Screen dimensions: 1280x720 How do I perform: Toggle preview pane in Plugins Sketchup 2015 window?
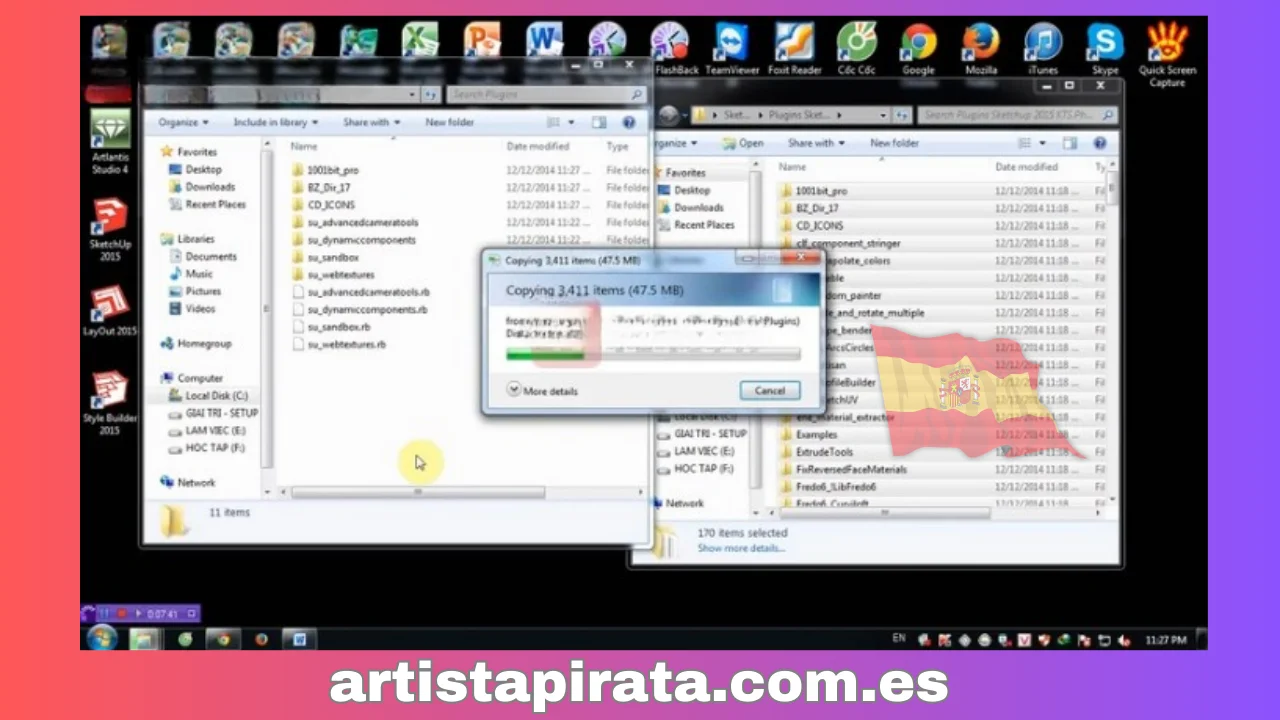[x=1069, y=143]
